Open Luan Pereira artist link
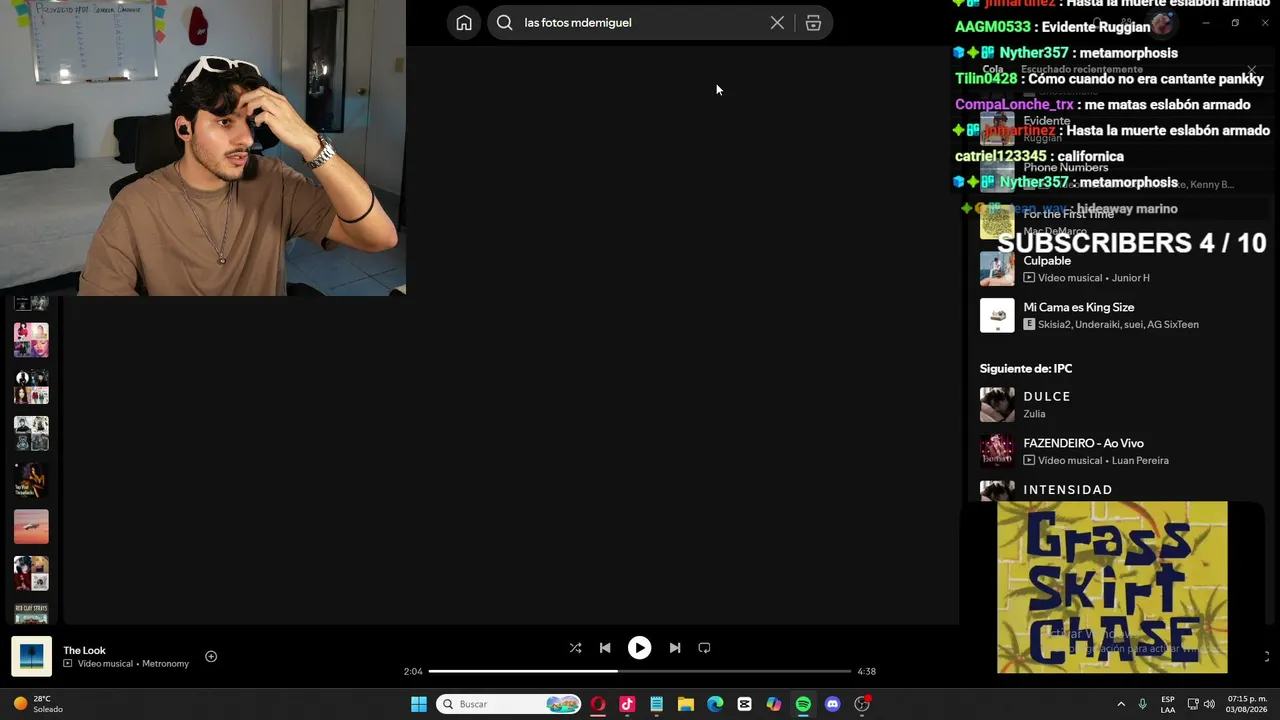The width and height of the screenshot is (1280, 720). (1140, 461)
